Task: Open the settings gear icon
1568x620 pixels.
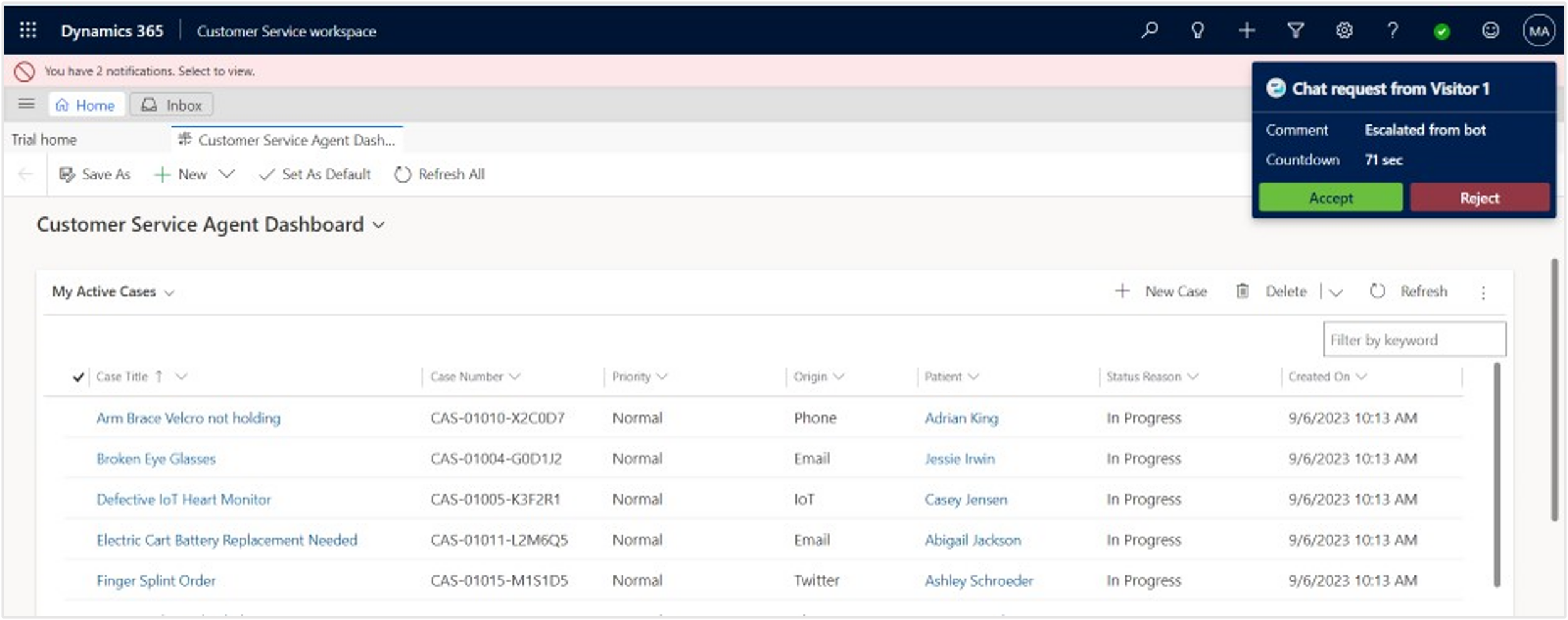Action: coord(1343,30)
